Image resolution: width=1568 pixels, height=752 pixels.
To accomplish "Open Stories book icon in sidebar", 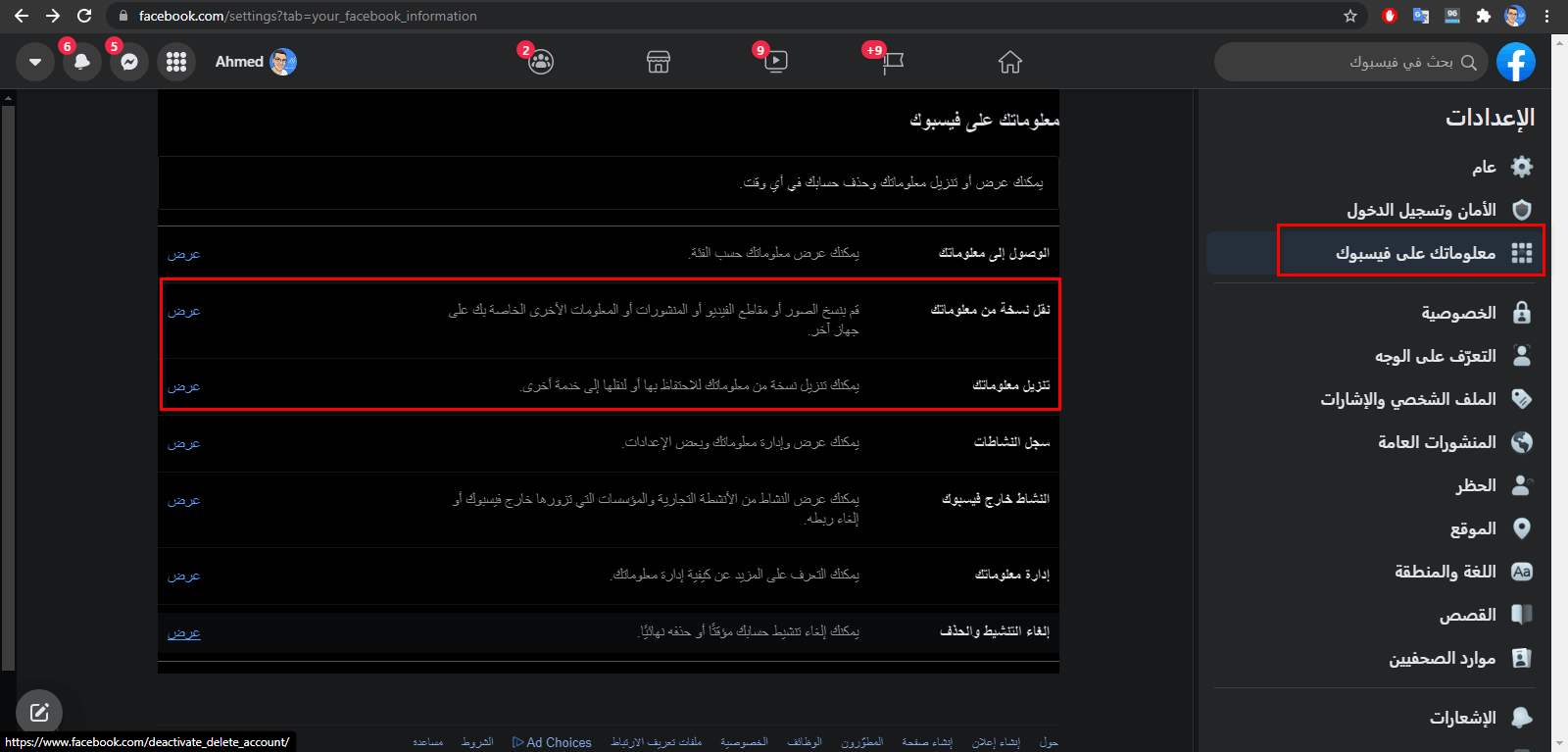I will (1522, 615).
